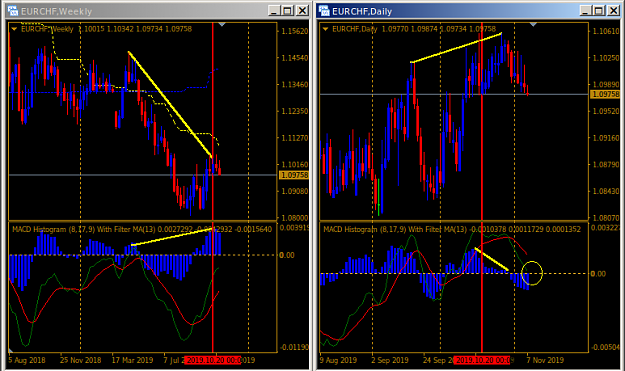Click the 1.10160 price on Weekly scale
The height and width of the screenshot is (371, 625).
click(295, 164)
